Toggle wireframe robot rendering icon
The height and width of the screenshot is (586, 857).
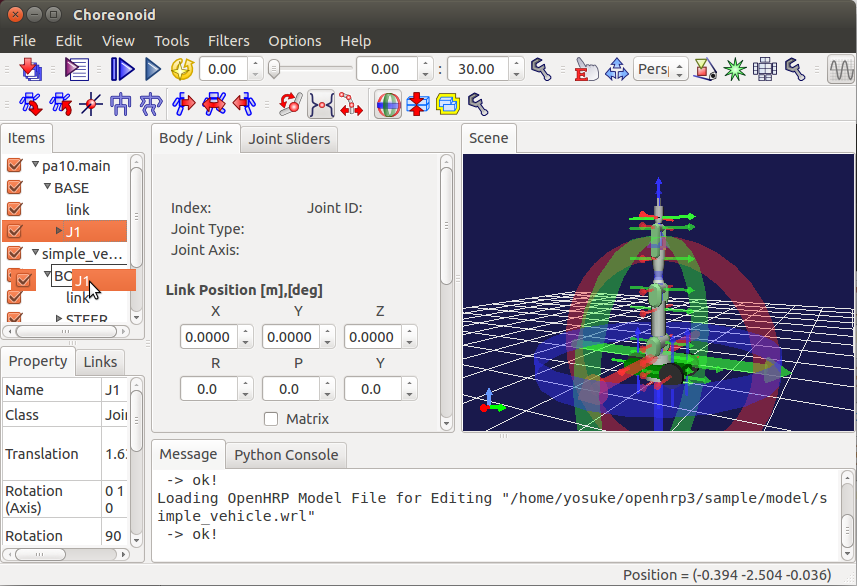tap(765, 69)
